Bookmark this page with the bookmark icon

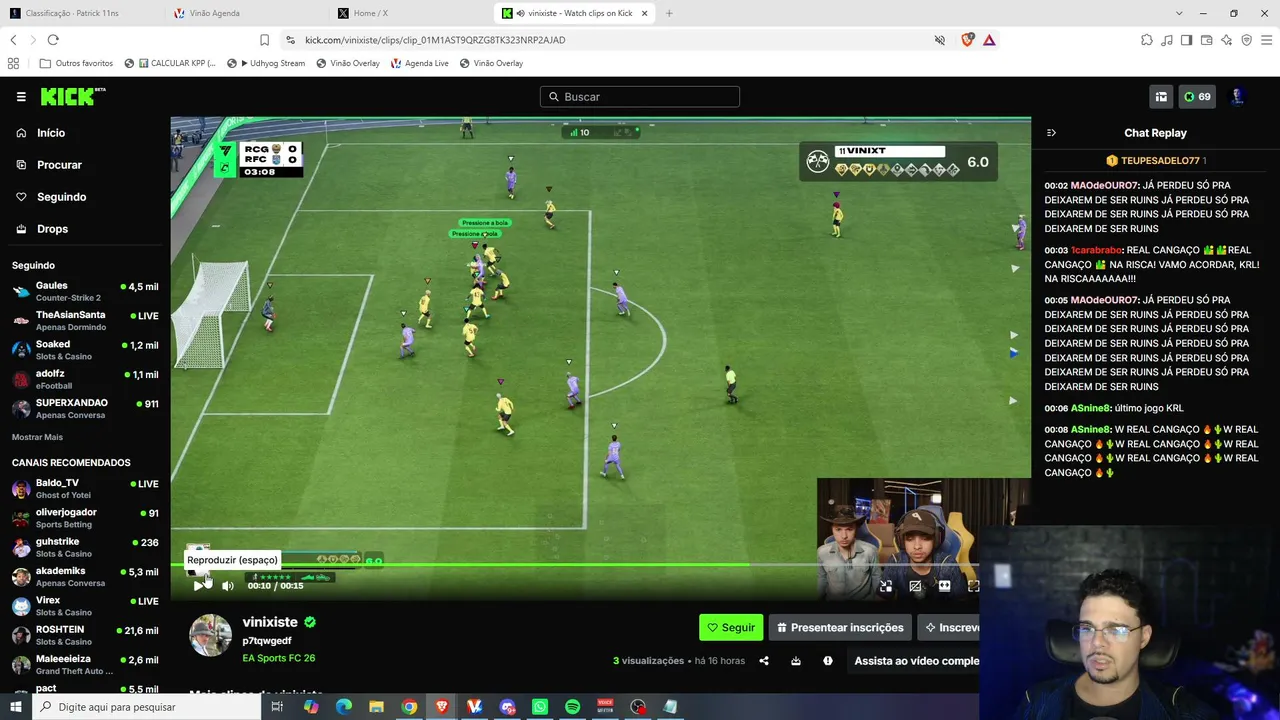point(264,40)
